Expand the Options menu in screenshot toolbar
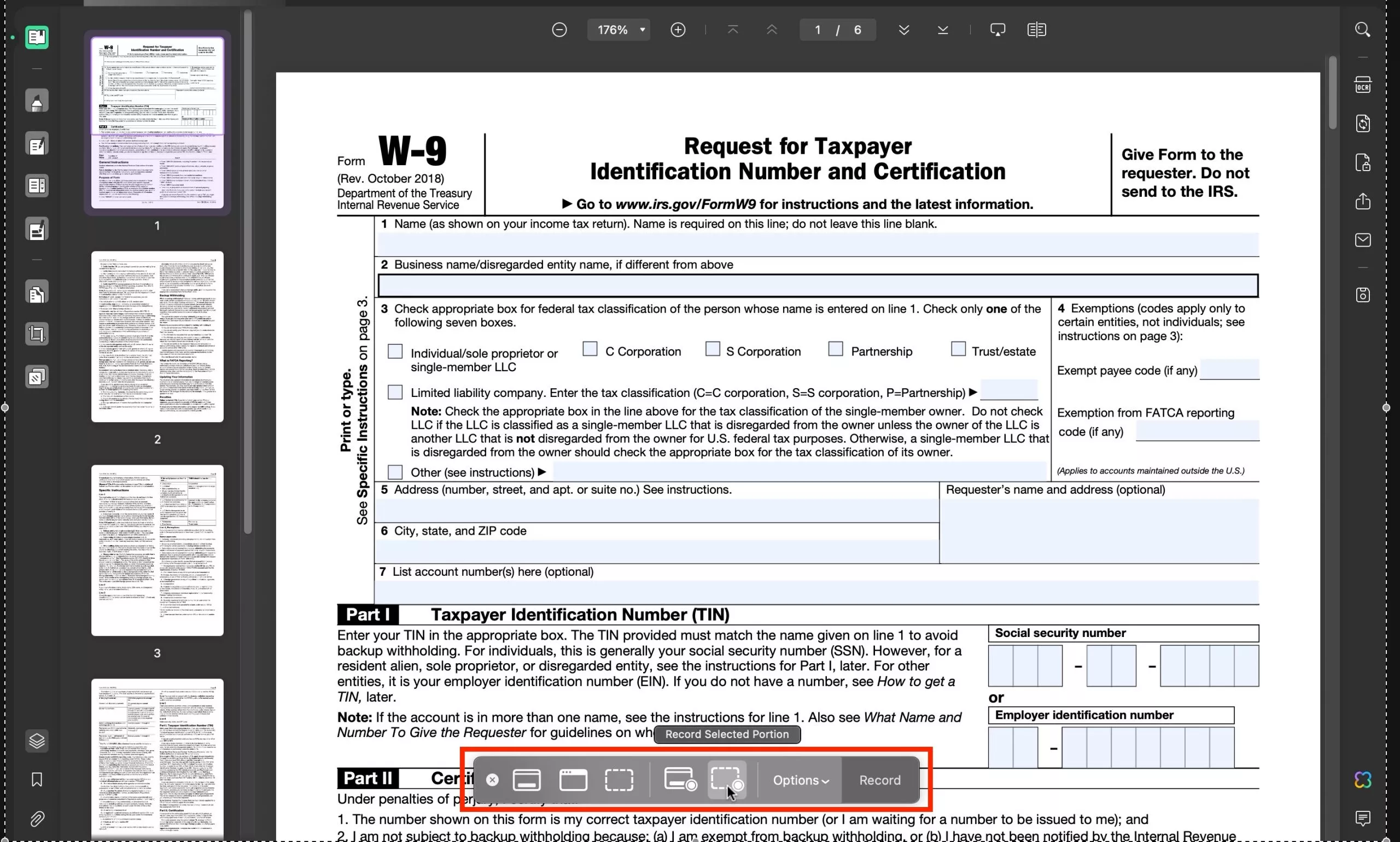 pos(801,780)
